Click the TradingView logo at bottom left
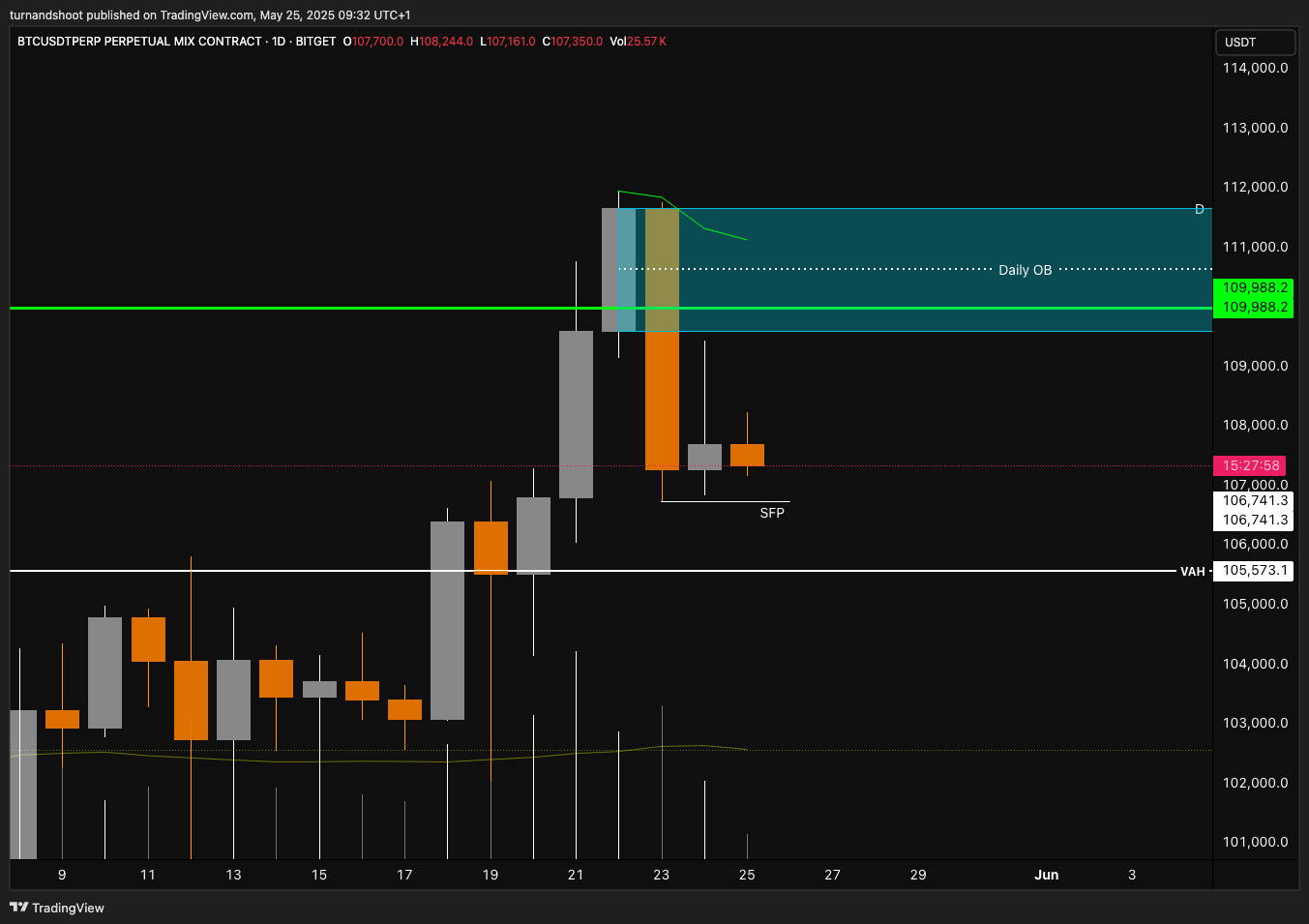 tap(57, 908)
